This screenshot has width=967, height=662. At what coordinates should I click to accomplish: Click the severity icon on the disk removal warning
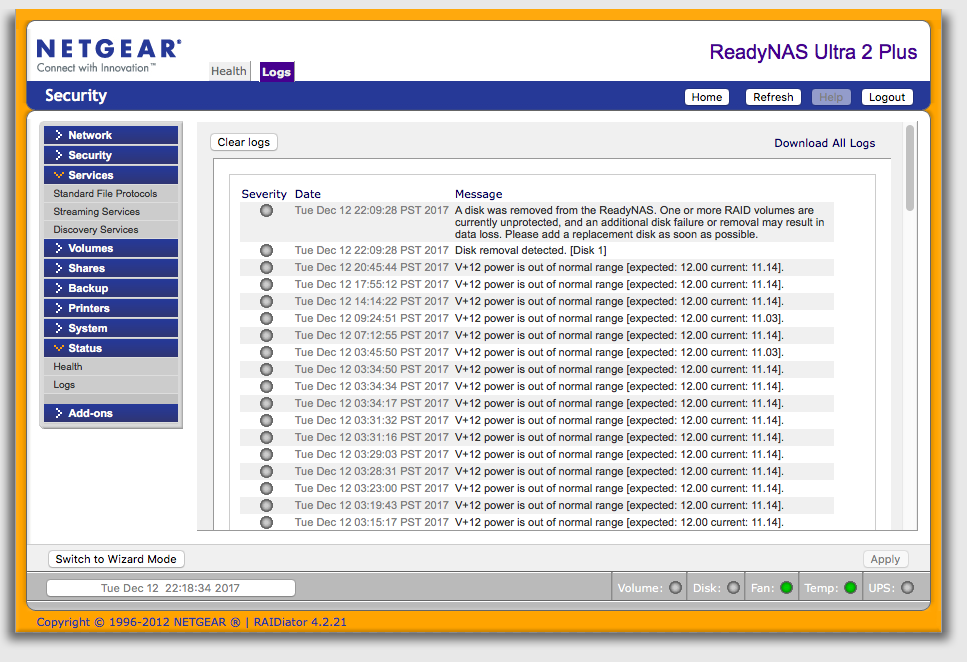click(265, 210)
